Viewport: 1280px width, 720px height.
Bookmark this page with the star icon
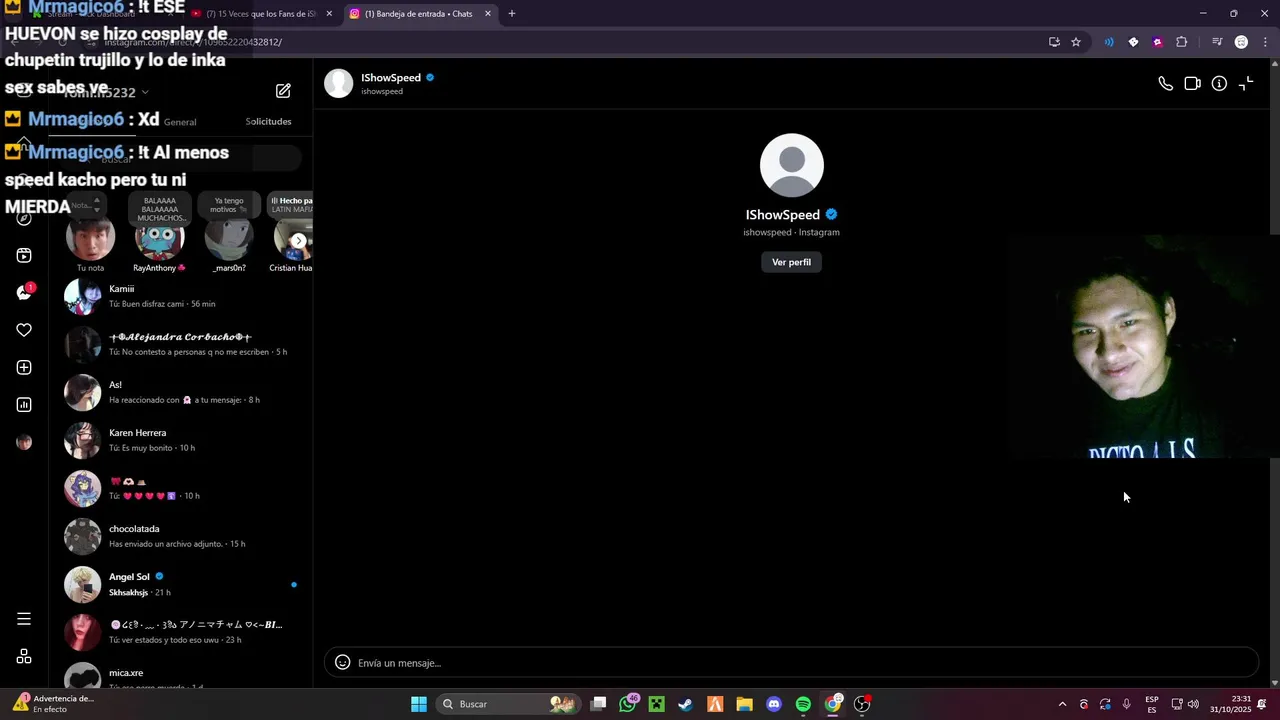(x=1076, y=42)
